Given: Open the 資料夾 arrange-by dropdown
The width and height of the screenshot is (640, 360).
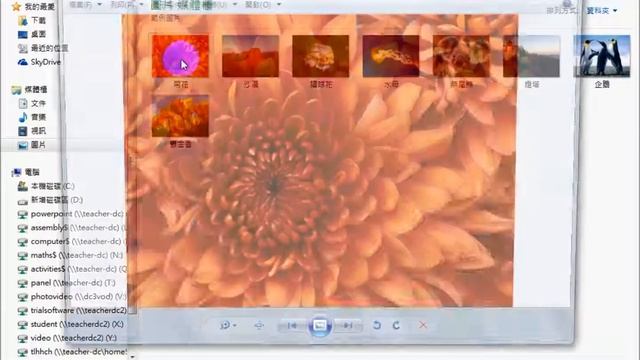Looking at the screenshot, I should tap(602, 11).
